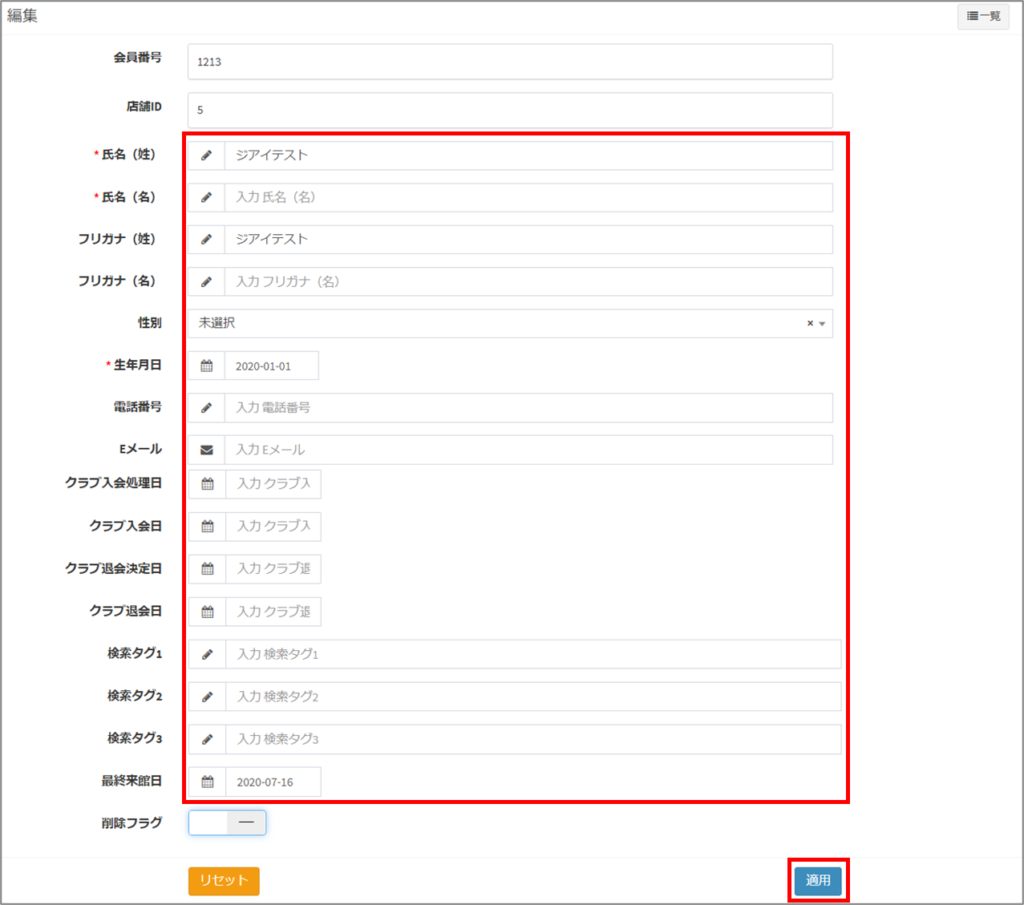Viewport: 1024px width, 905px height.
Task: Click the pencil icon beside 氏名（姓）
Action: tap(206, 156)
